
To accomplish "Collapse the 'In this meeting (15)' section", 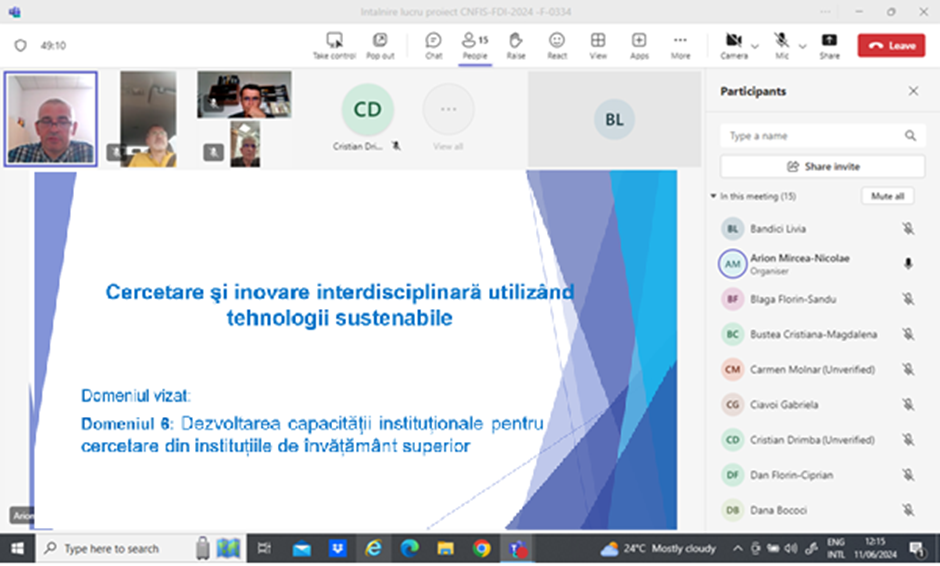I will coord(713,197).
